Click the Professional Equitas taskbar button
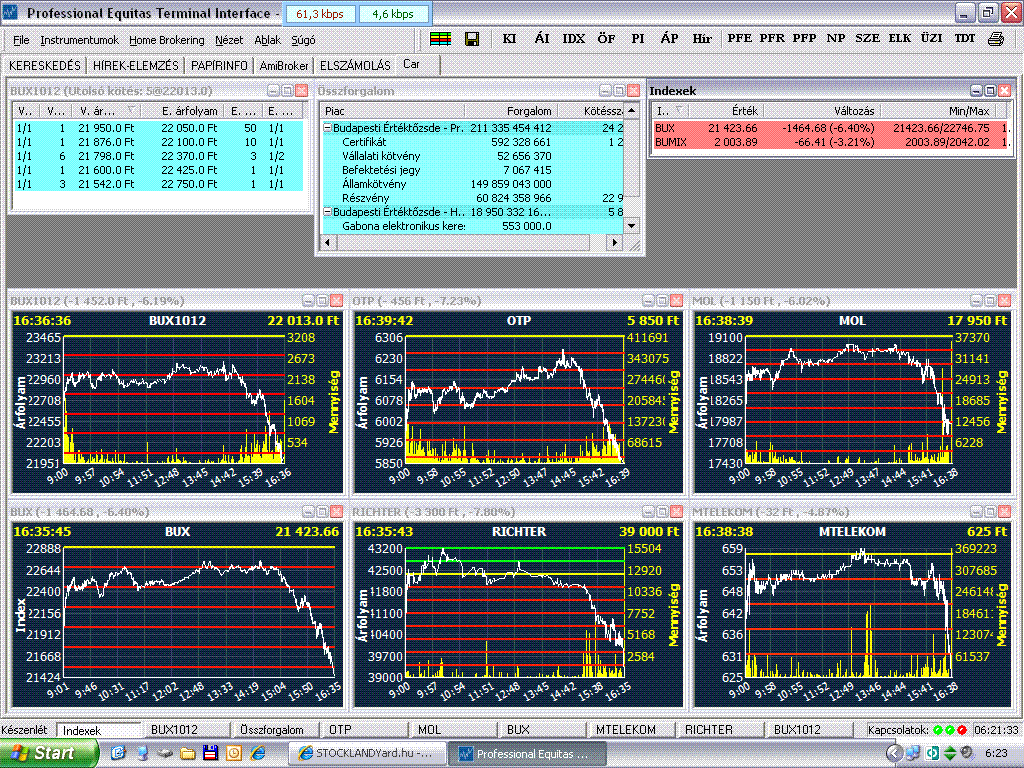 tap(528, 753)
